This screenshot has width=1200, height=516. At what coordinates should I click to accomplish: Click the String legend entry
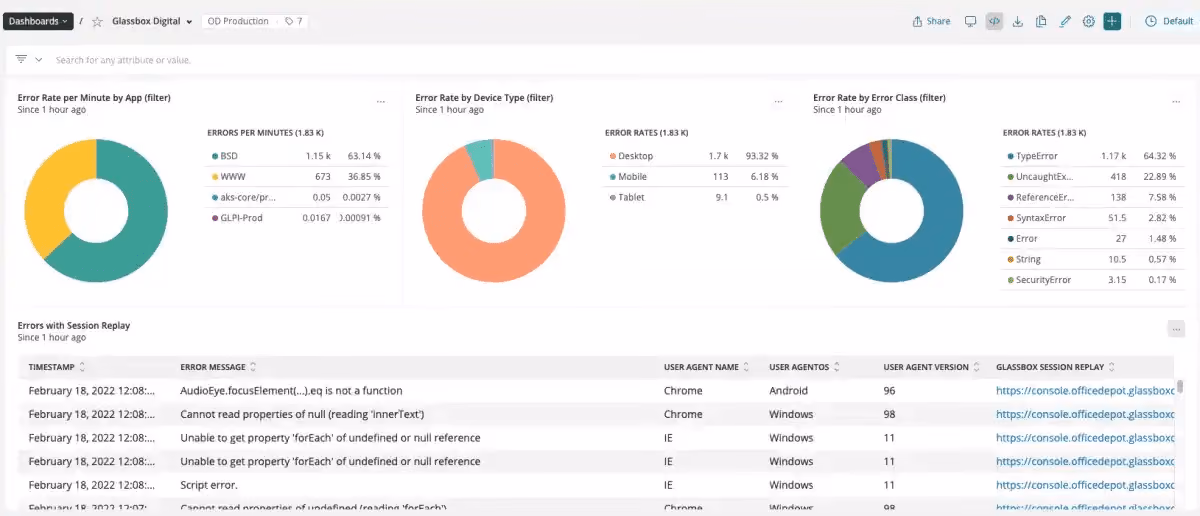point(1094,260)
